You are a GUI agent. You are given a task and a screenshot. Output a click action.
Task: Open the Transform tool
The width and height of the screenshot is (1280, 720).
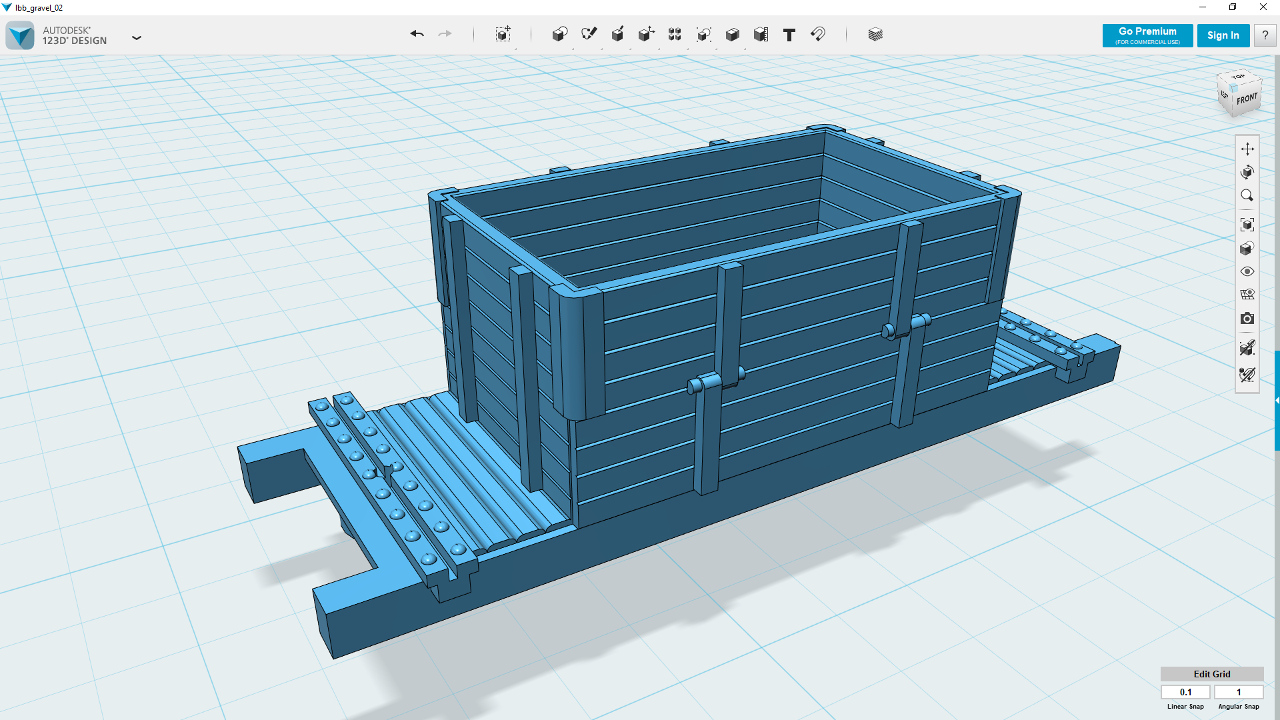[503, 34]
